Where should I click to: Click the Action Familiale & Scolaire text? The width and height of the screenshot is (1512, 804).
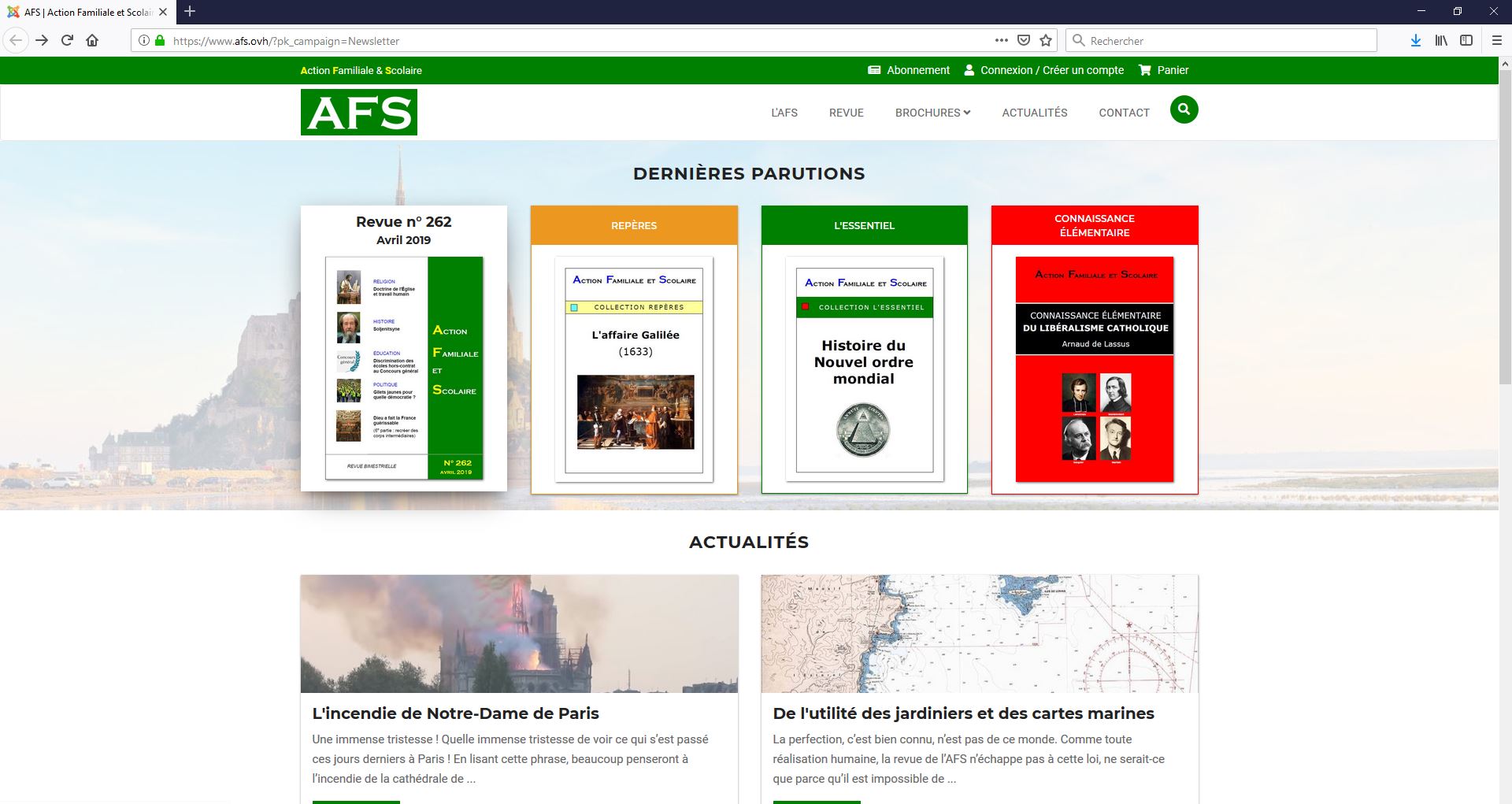click(x=361, y=70)
